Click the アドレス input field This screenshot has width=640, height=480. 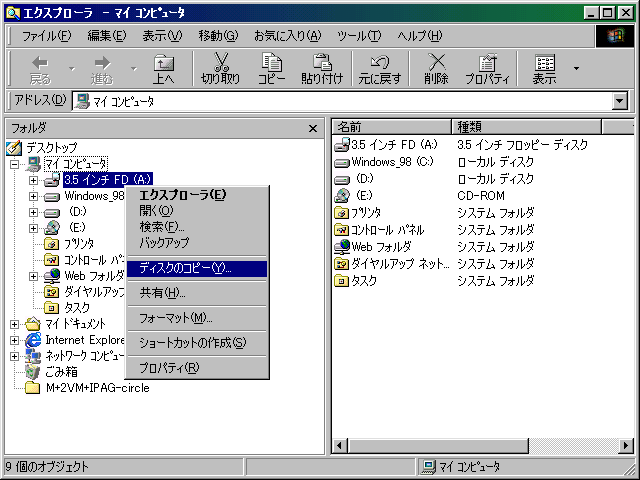[x=342, y=101]
